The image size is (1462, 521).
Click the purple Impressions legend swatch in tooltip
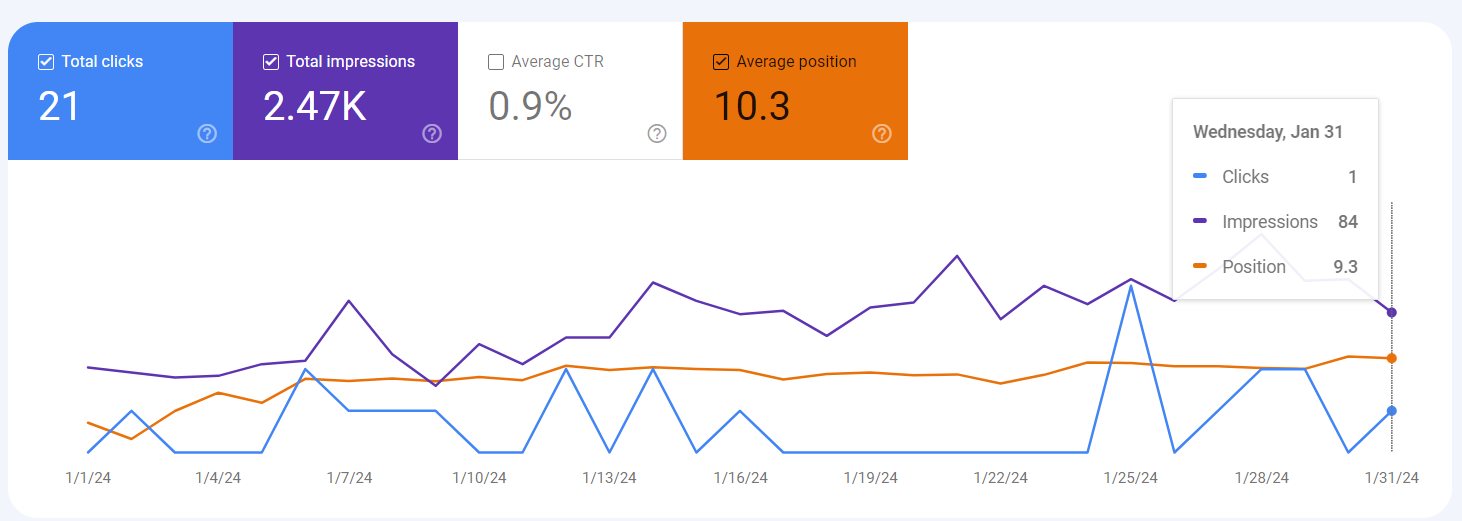(x=1201, y=222)
